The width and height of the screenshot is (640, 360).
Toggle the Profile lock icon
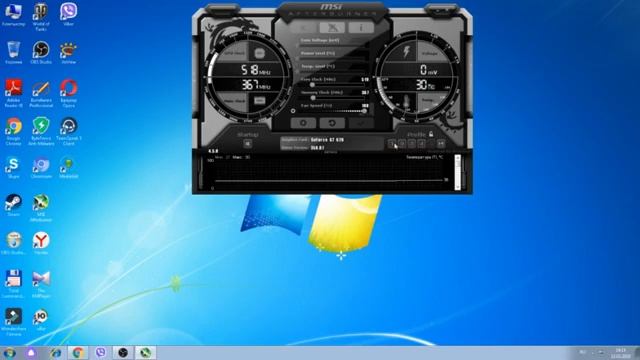[431, 134]
